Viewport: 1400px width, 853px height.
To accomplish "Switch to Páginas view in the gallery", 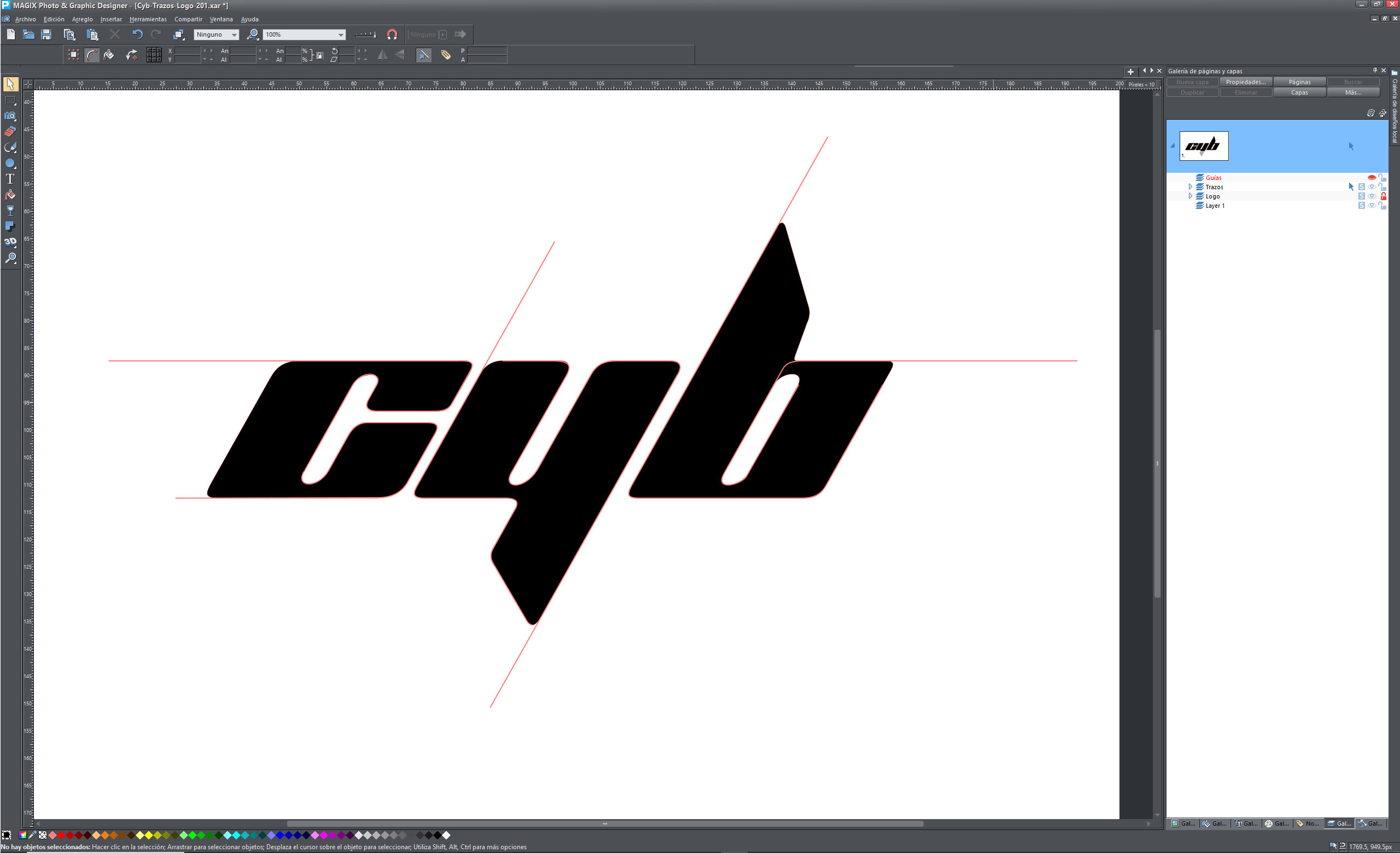I will click(x=1300, y=81).
